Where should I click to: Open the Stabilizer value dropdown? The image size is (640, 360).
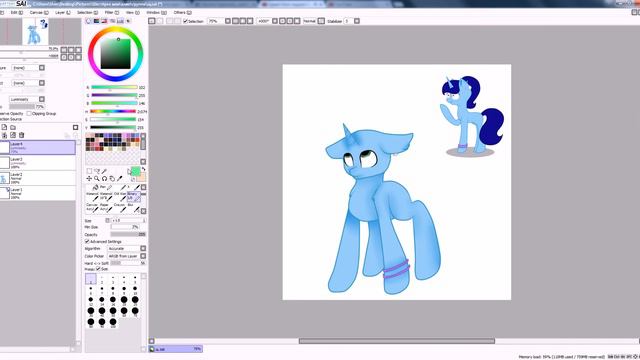point(357,21)
